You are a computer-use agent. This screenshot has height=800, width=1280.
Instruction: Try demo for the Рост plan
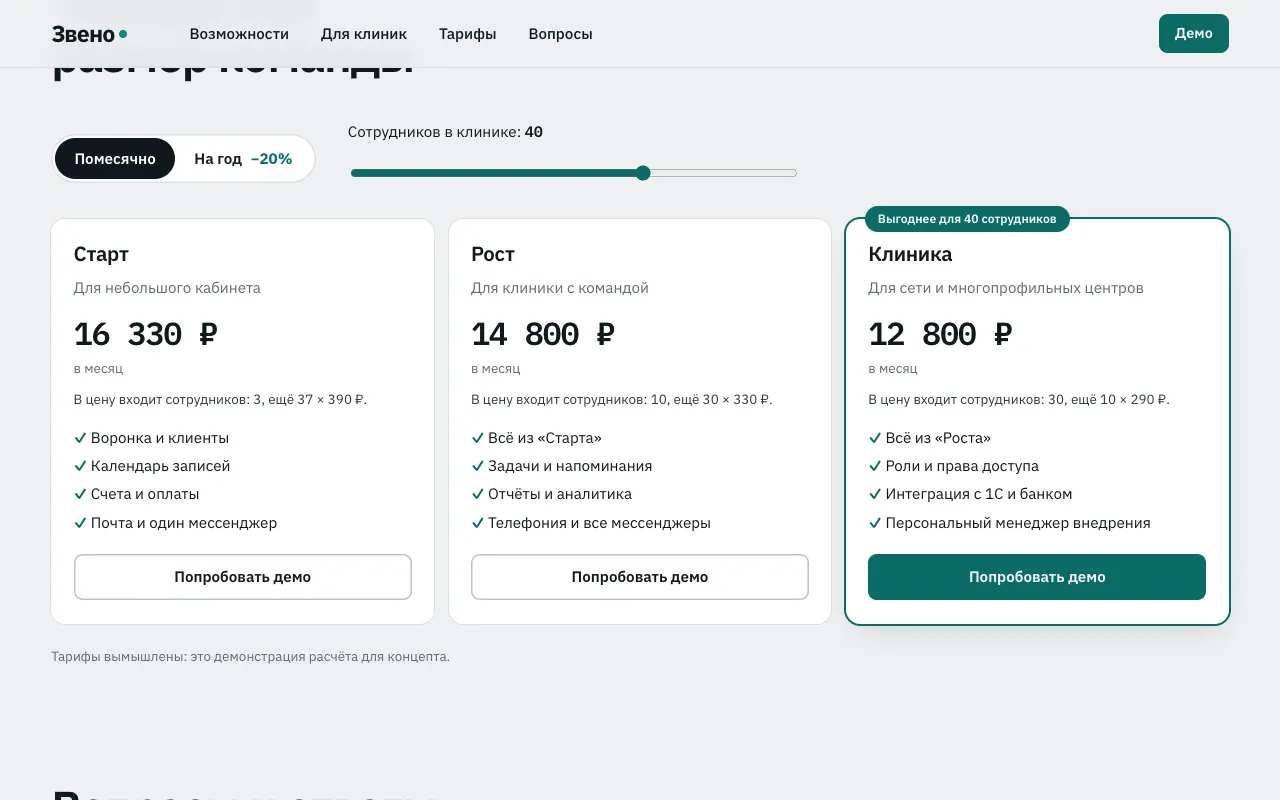pyautogui.click(x=640, y=577)
